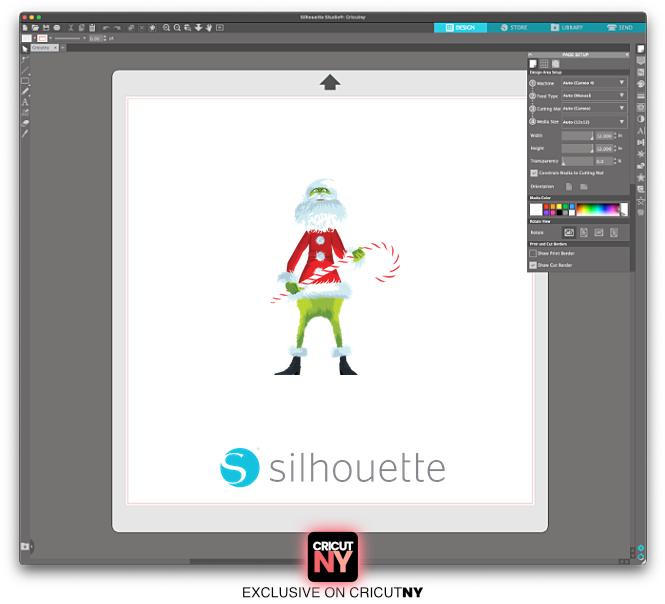Viewport: 665px width, 604px height.
Task: Select the Line drawing tool
Action: coord(25,70)
